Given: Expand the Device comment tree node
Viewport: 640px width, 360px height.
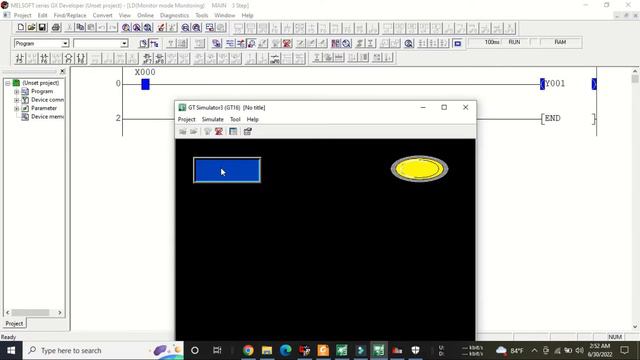Looking at the screenshot, I should pyautogui.click(x=17, y=100).
